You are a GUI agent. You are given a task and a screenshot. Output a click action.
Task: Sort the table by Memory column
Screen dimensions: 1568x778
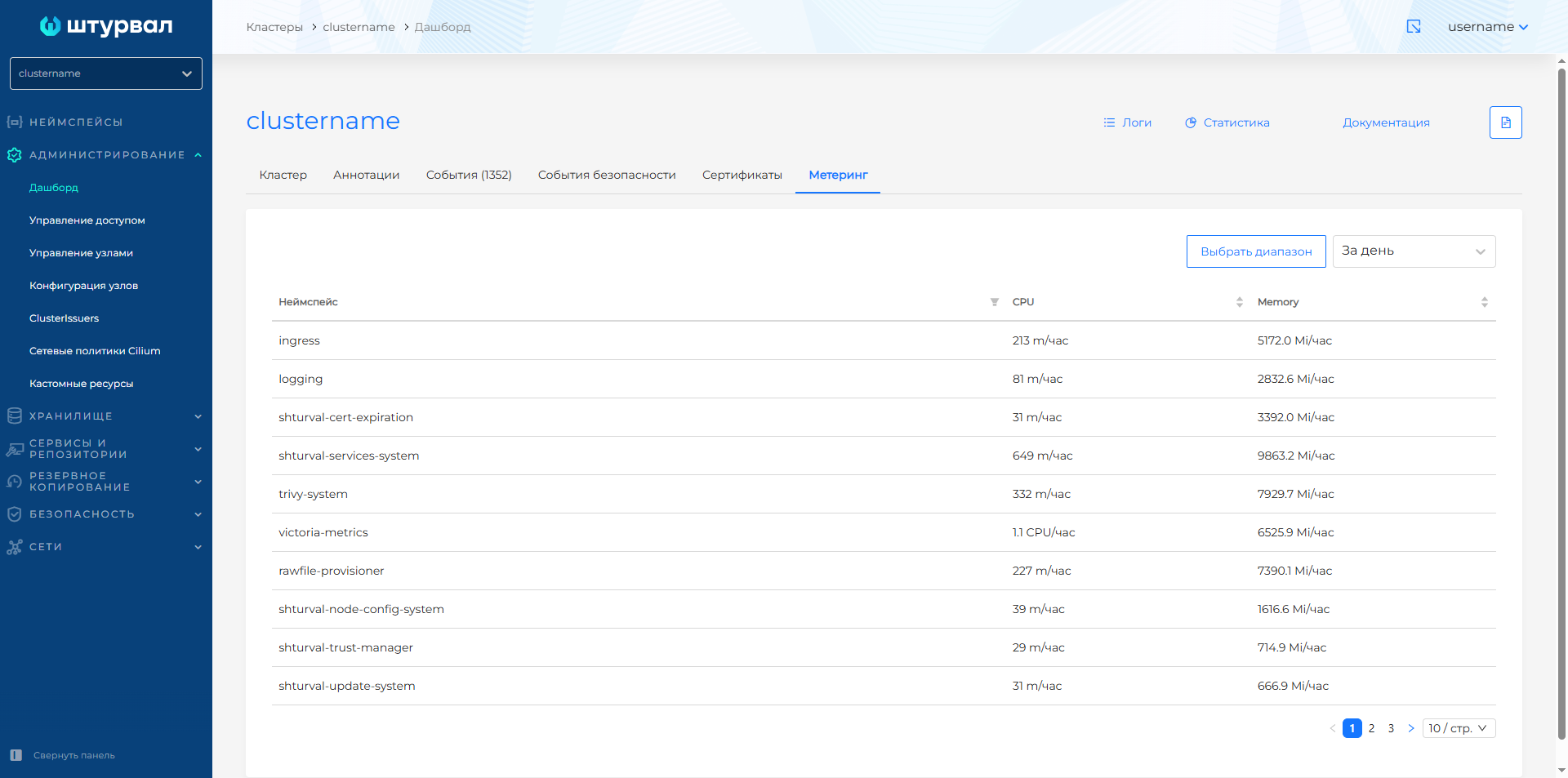tap(1484, 302)
